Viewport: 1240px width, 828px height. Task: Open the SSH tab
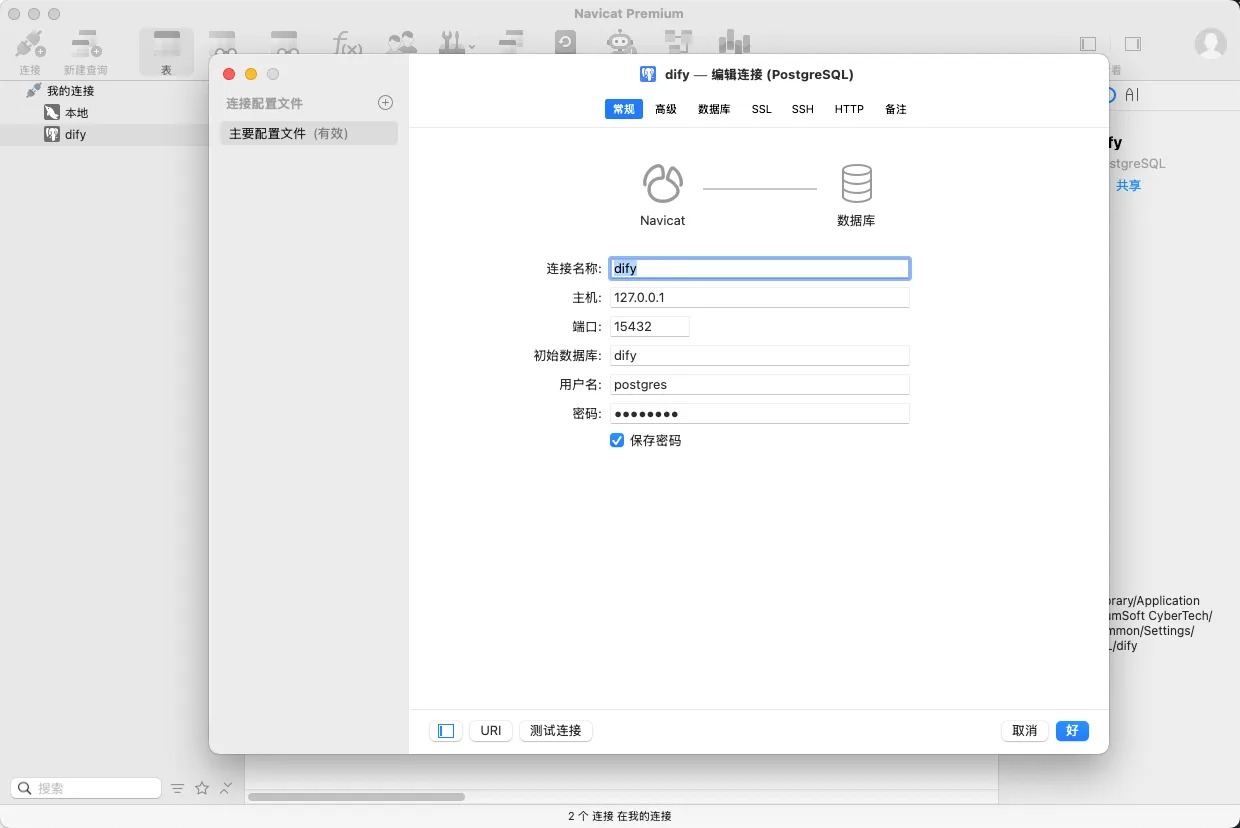tap(803, 109)
